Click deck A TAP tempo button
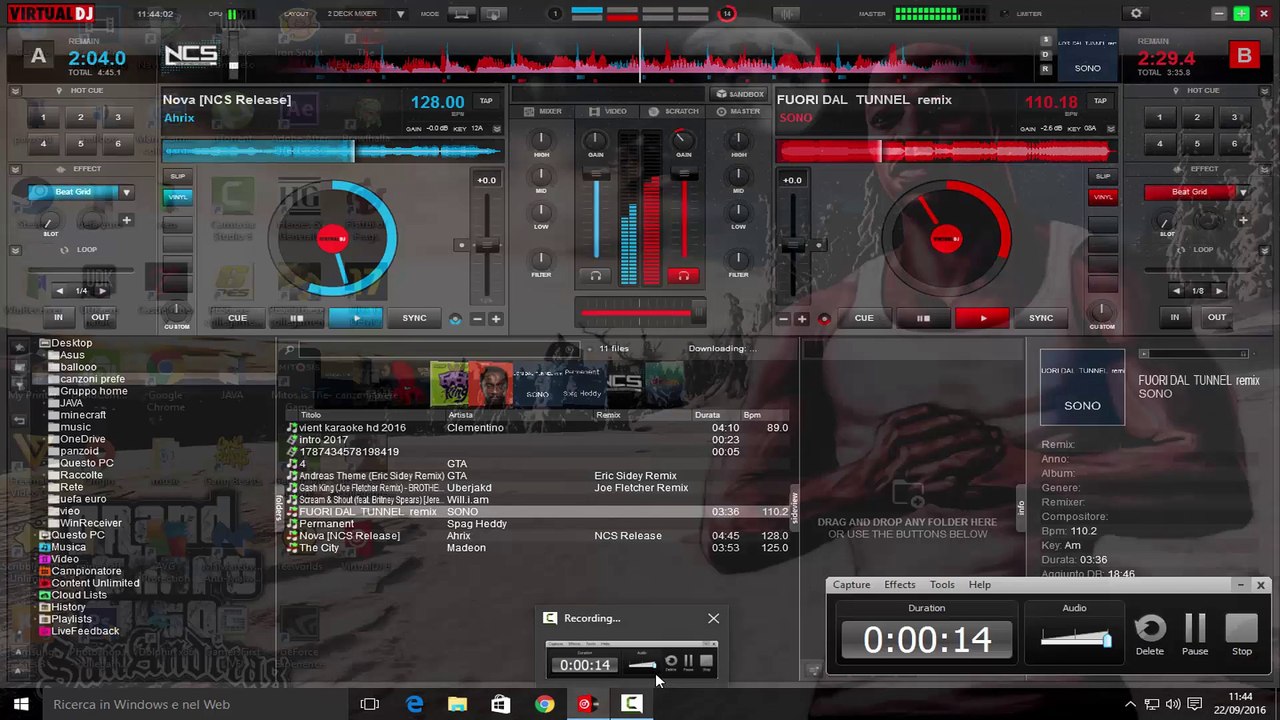 coord(486,101)
